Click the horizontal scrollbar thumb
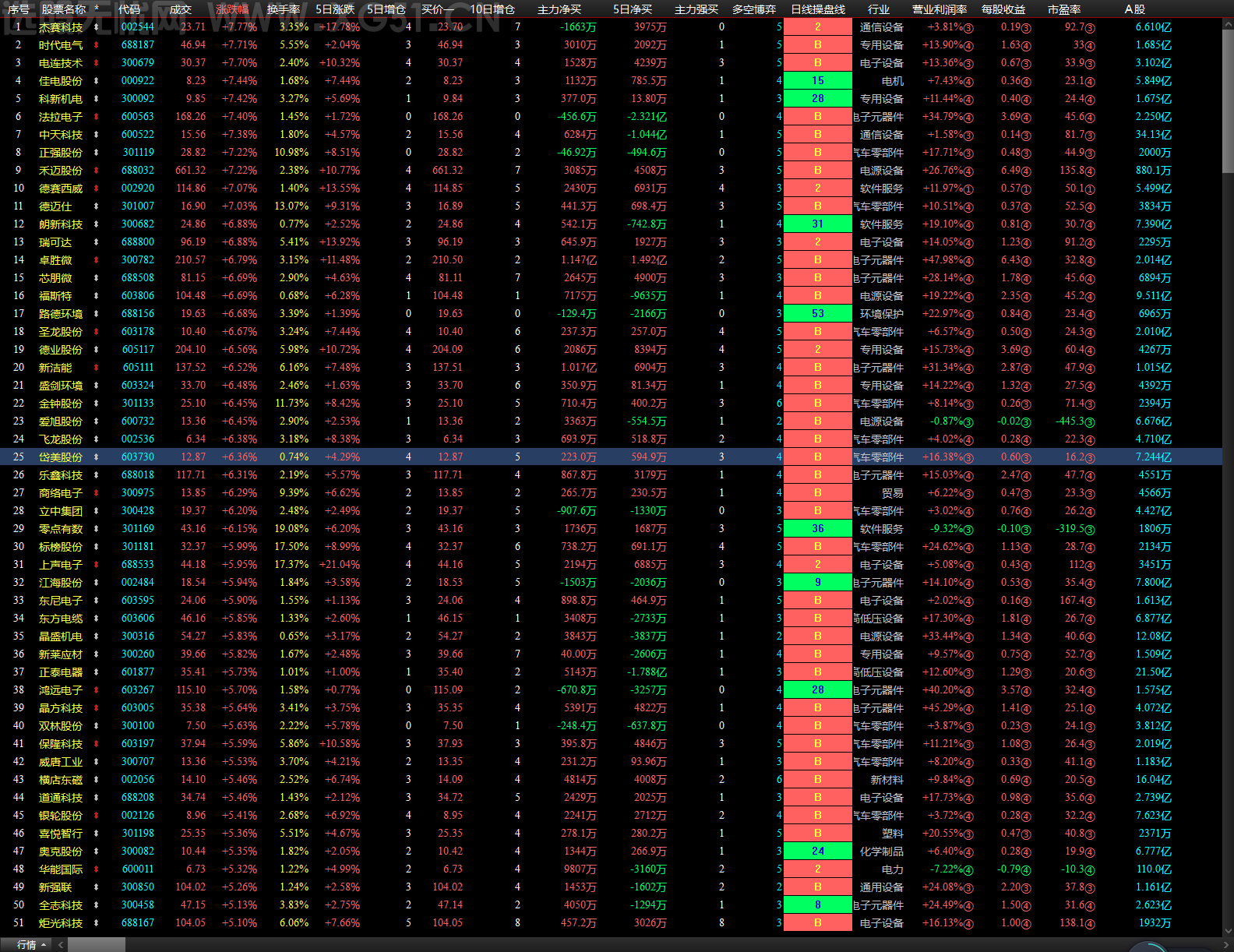Image resolution: width=1234 pixels, height=952 pixels. 97,945
